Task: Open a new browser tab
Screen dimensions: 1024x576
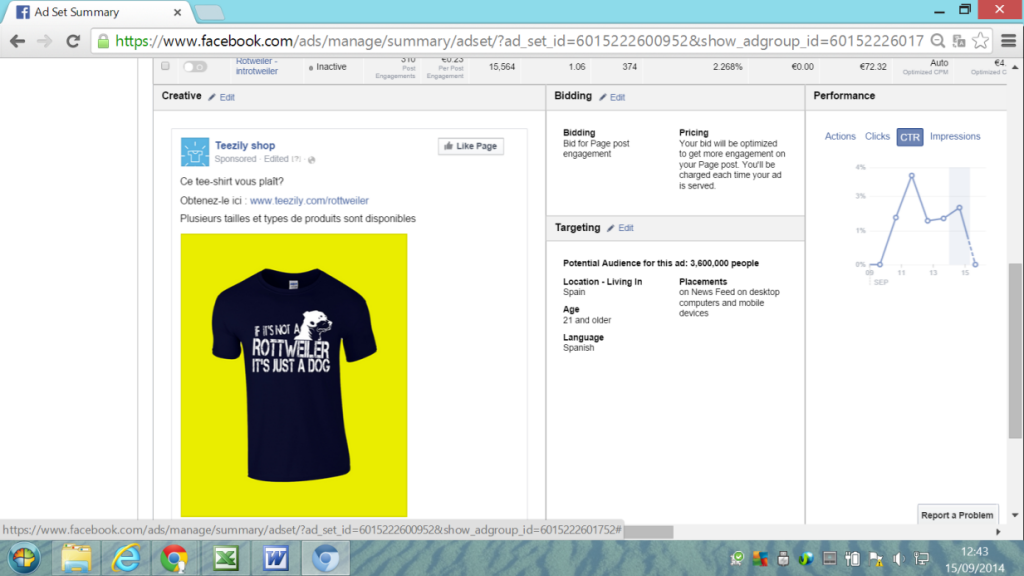Action: pyautogui.click(x=209, y=12)
